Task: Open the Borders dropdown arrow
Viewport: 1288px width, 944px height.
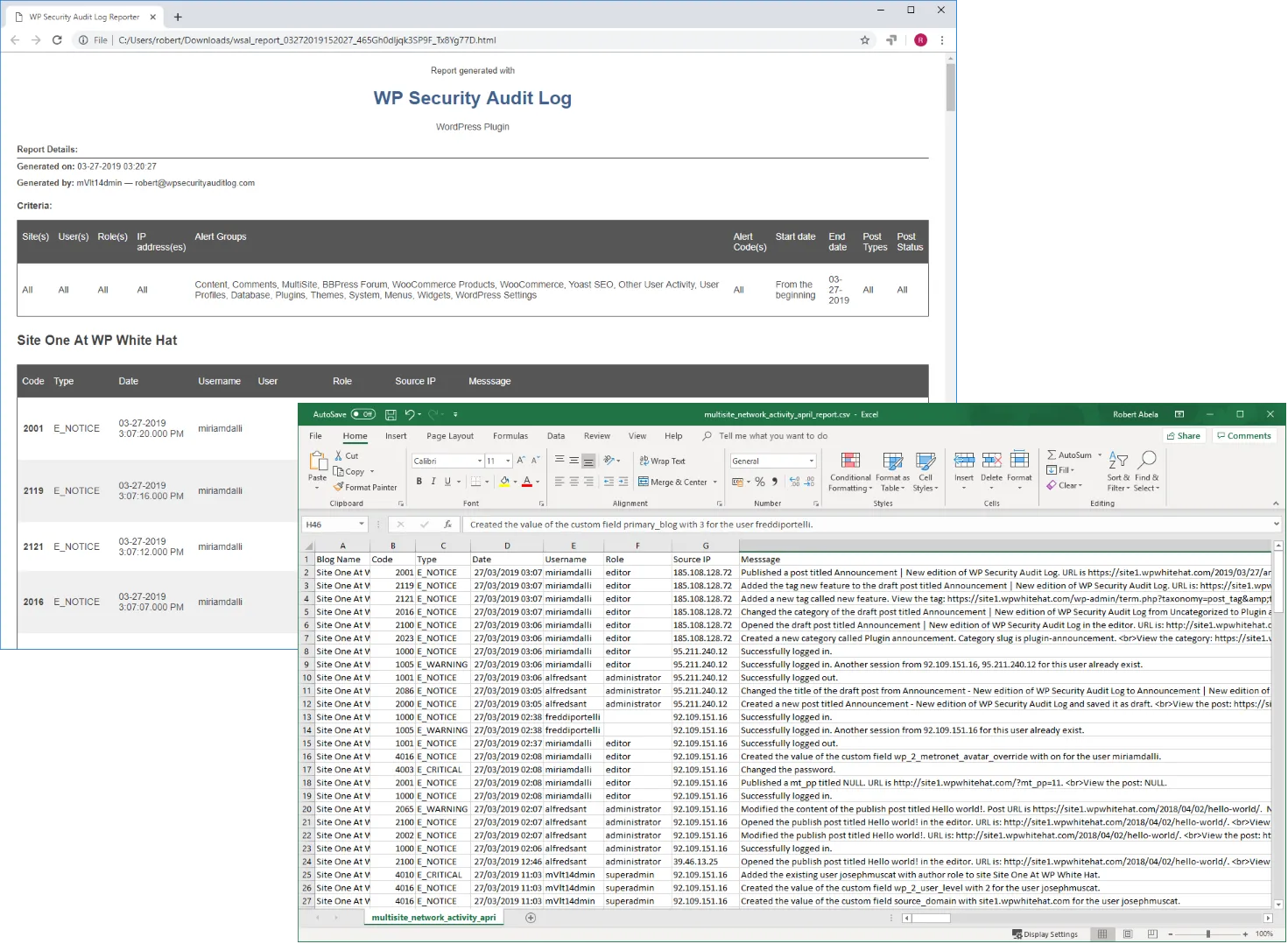Action: (x=487, y=483)
